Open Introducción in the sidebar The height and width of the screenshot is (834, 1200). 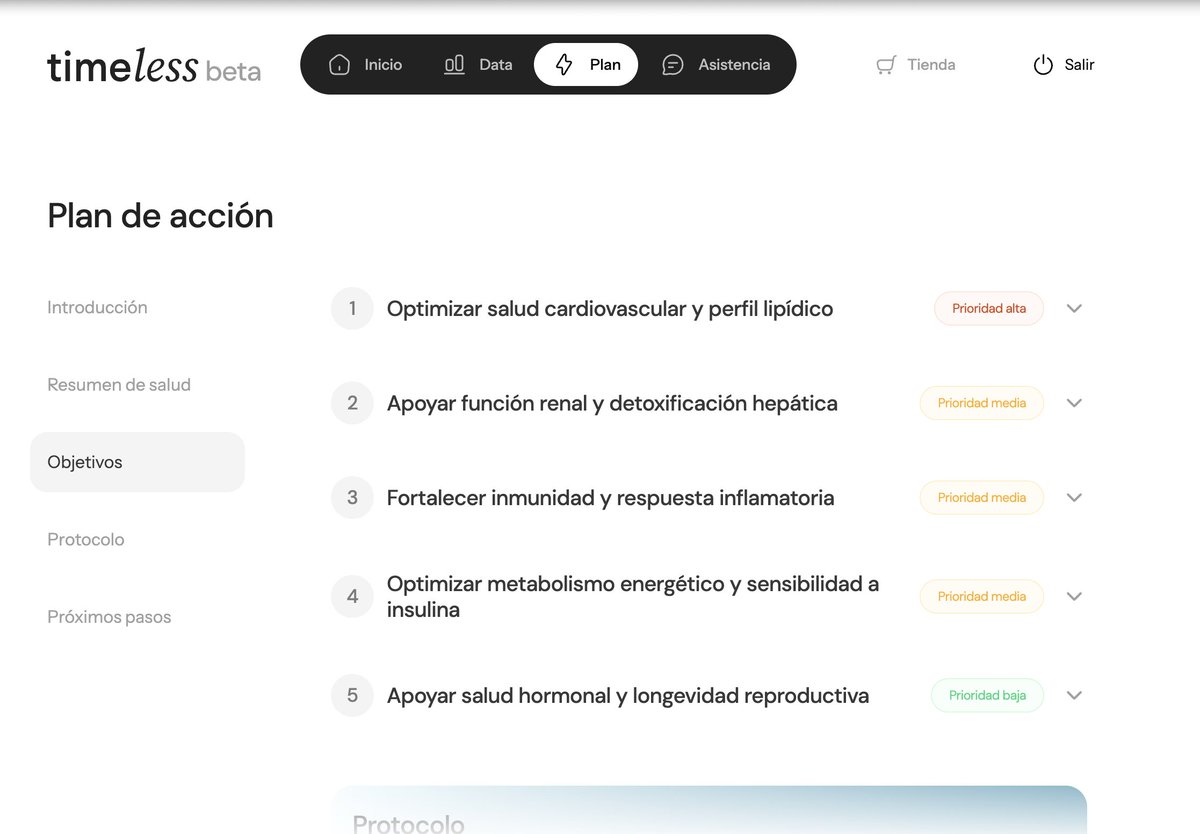click(x=97, y=308)
